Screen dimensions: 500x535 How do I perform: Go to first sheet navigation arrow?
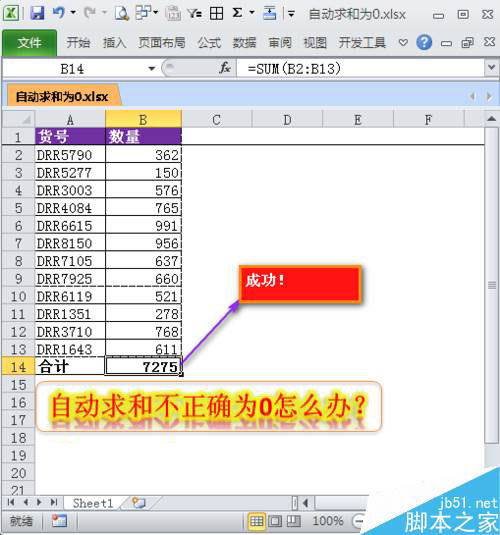point(11,502)
